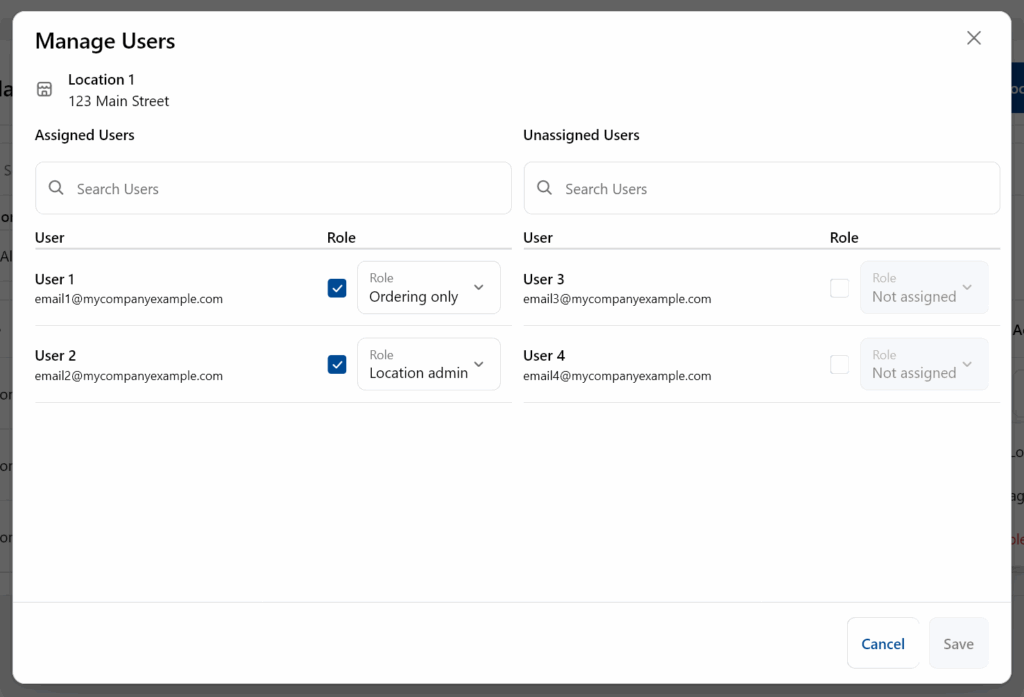Click the chevron arrow in User 2's role selector

[x=478, y=364]
